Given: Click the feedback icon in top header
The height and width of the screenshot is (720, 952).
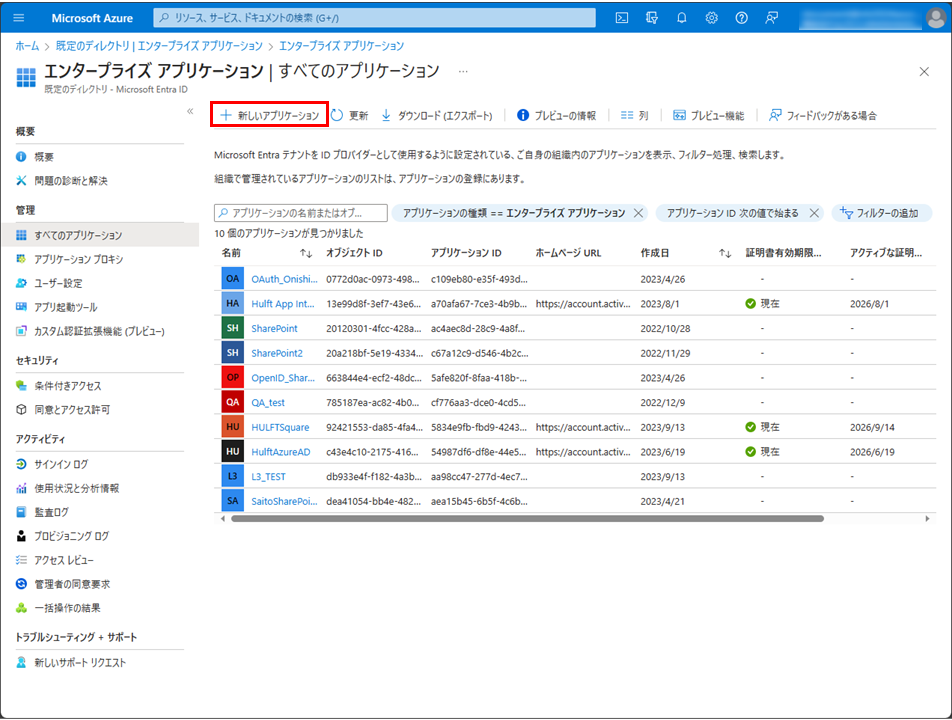Looking at the screenshot, I should click(771, 17).
